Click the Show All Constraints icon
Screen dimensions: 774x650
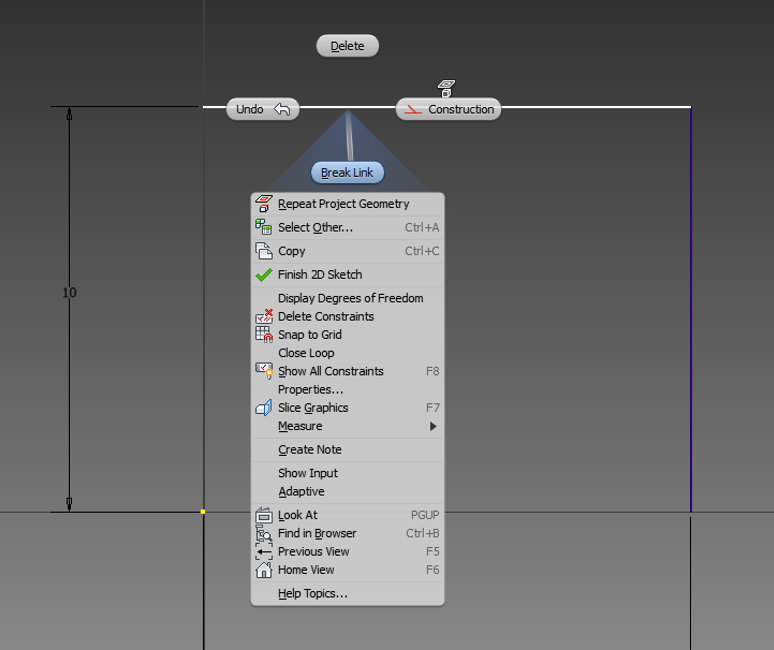264,371
